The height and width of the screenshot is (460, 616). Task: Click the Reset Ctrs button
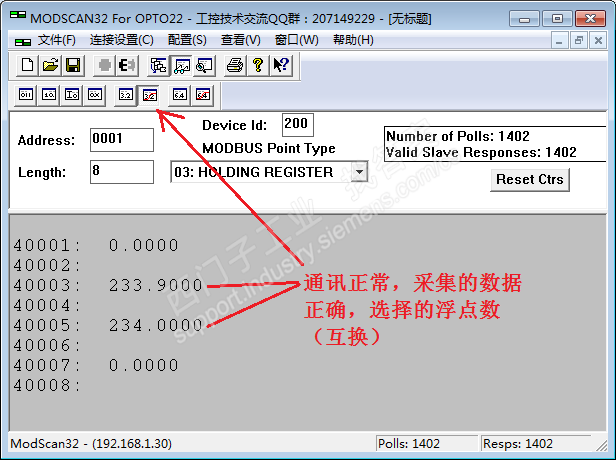tap(530, 180)
